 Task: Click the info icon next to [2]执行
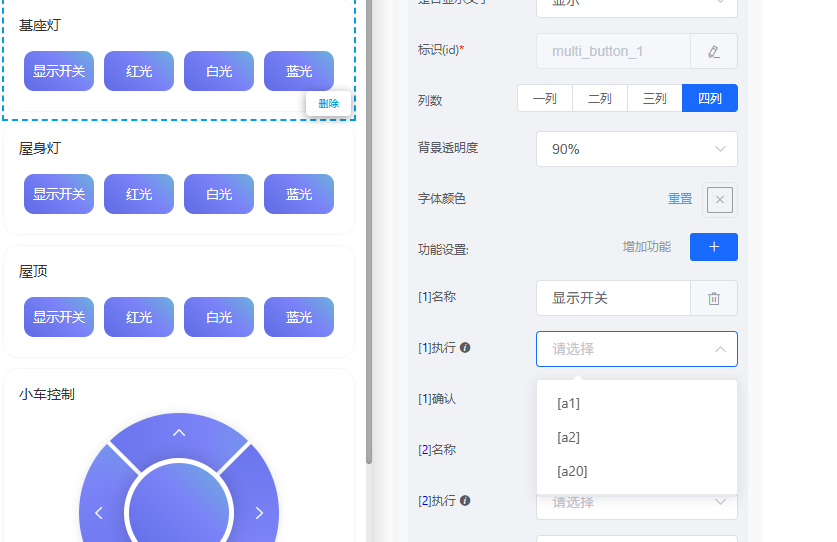coord(465,500)
